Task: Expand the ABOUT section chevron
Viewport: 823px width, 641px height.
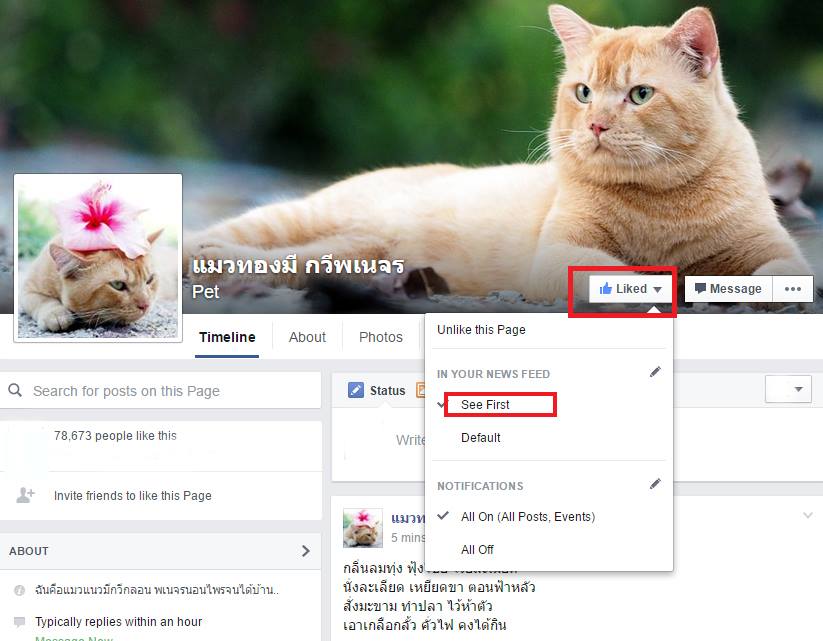Action: pos(305,551)
